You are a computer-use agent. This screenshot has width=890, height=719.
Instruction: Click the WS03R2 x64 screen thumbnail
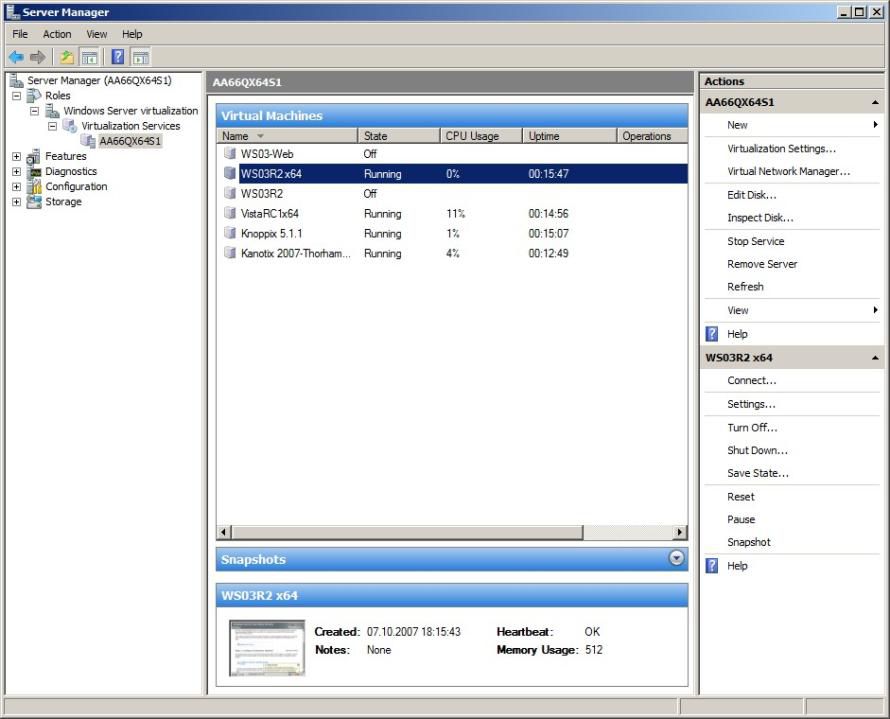tap(267, 648)
